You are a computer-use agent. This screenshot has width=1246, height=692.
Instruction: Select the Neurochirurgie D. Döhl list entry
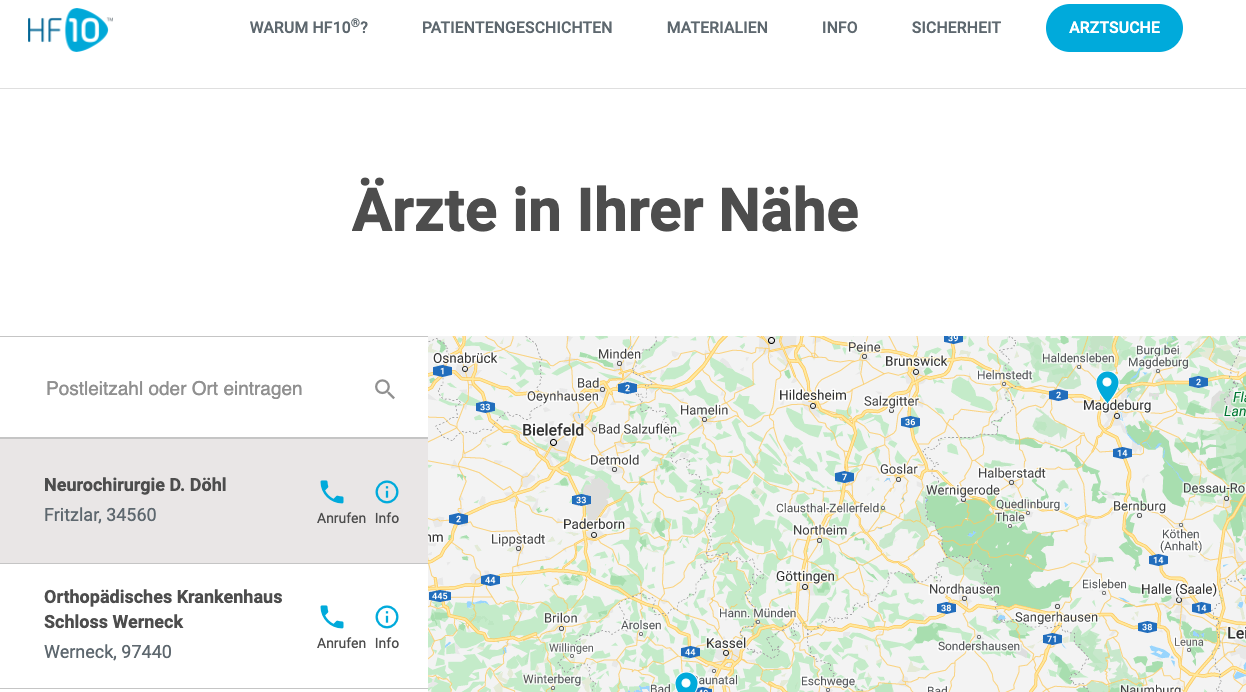point(150,500)
